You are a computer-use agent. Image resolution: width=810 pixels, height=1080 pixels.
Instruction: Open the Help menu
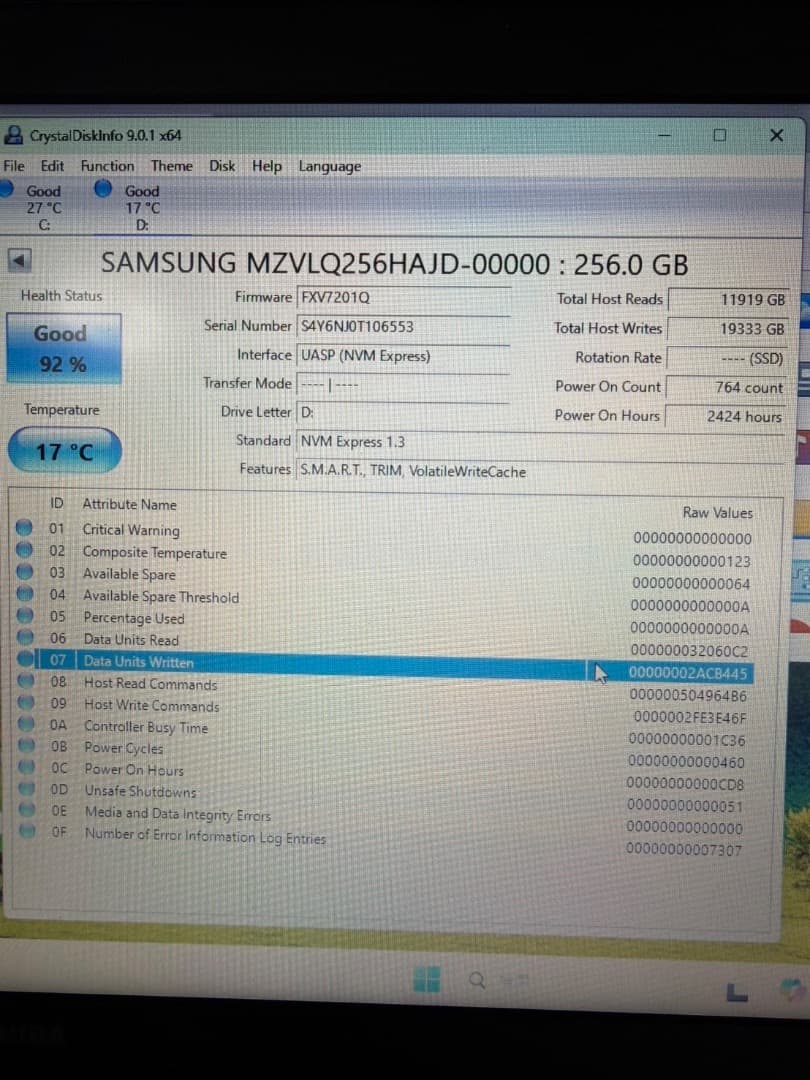(267, 166)
